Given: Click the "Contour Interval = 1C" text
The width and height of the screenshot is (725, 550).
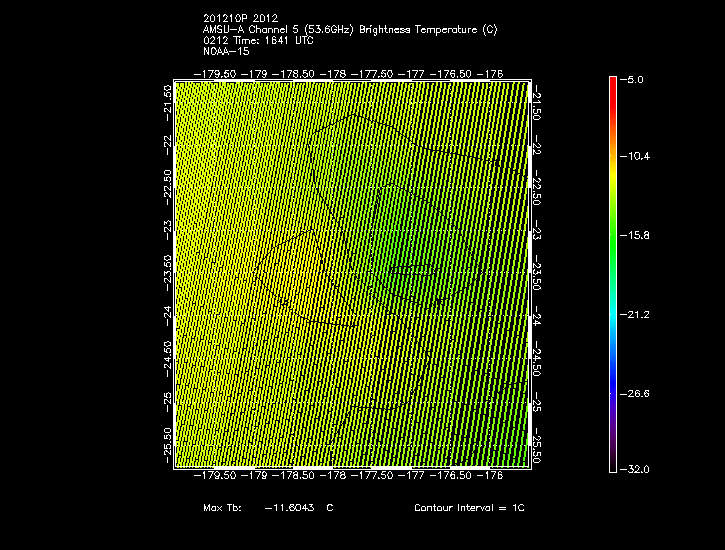Looking at the screenshot, I should [x=469, y=508].
